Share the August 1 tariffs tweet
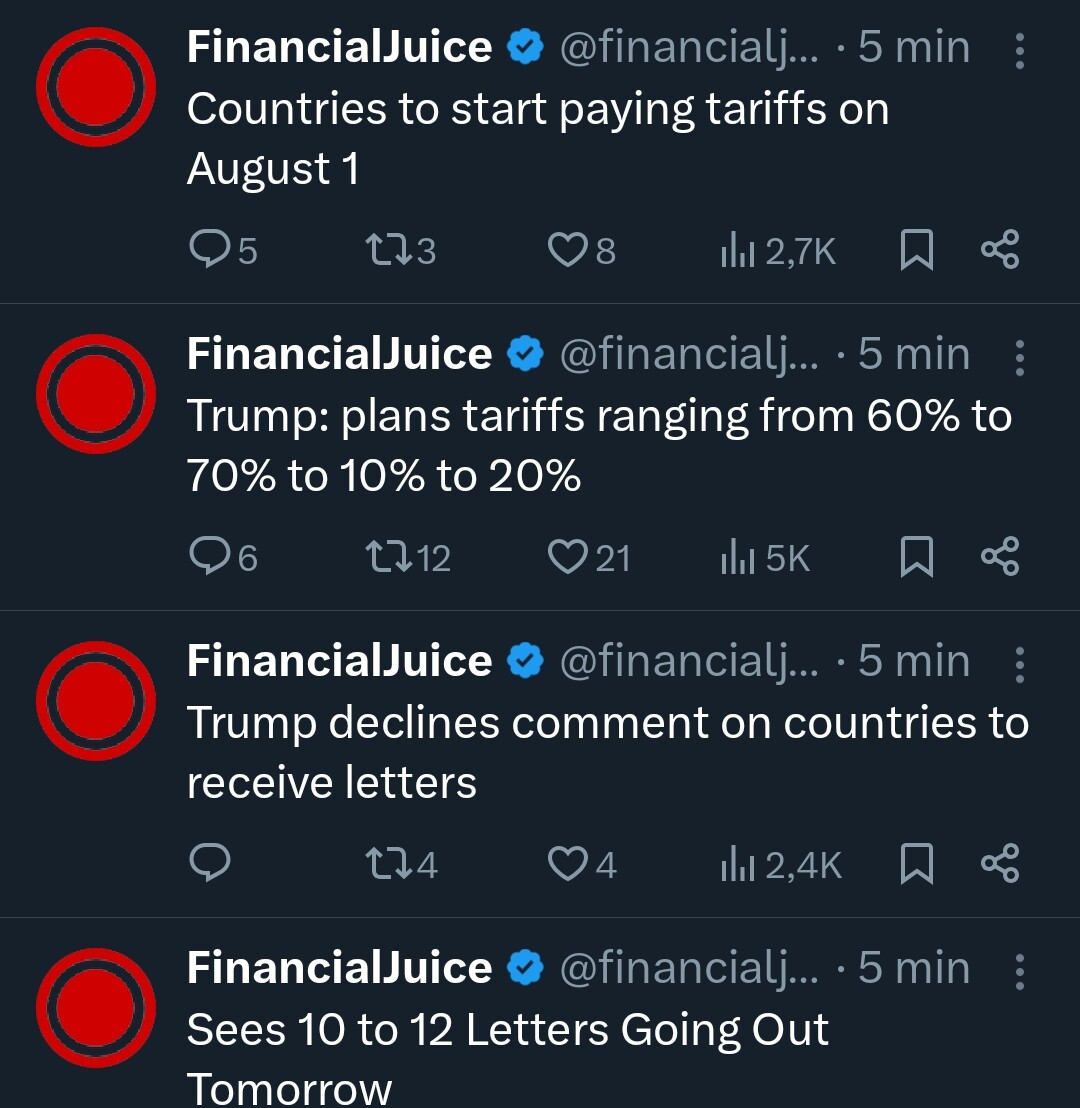Screen dimensions: 1080x1108 pos(1000,249)
